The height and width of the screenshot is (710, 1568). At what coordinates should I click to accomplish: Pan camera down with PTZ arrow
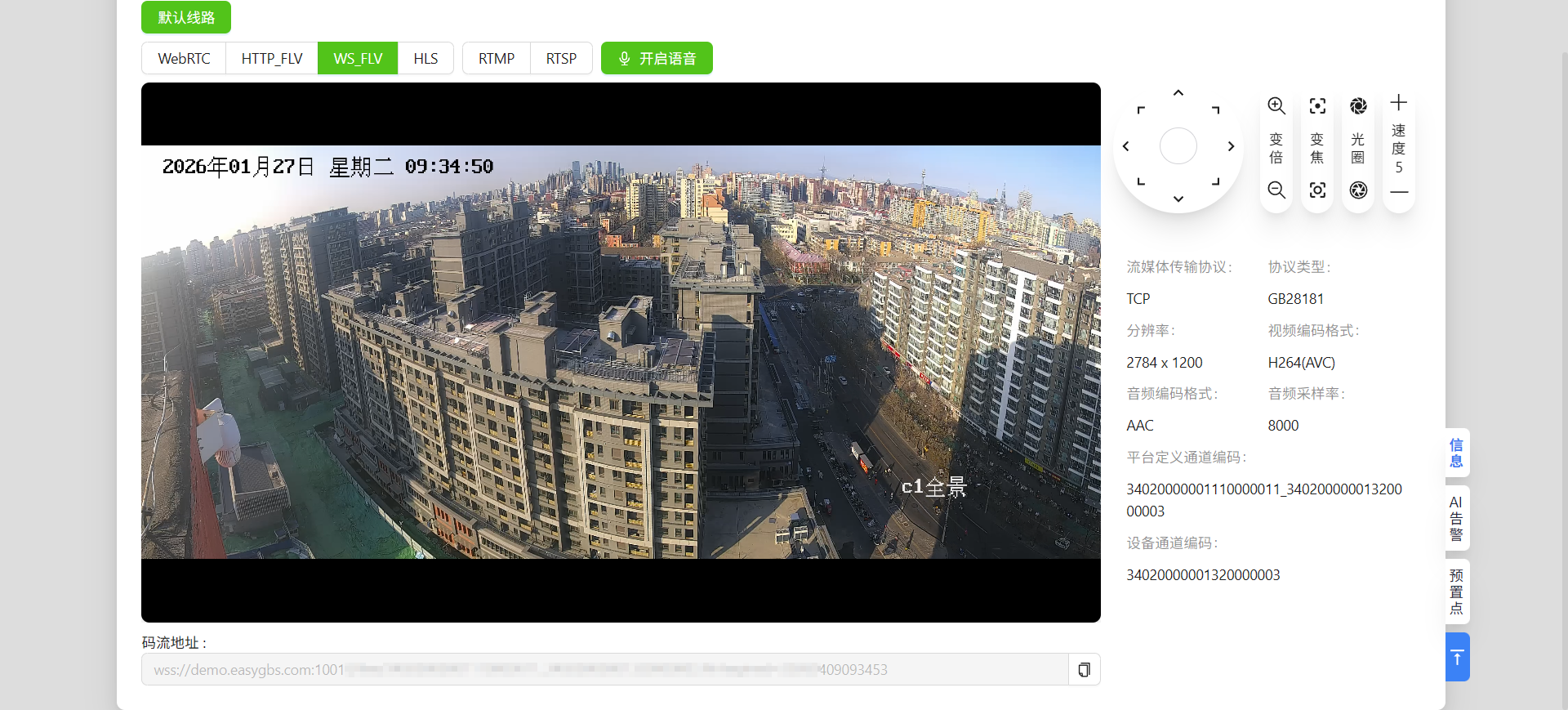click(x=1178, y=199)
